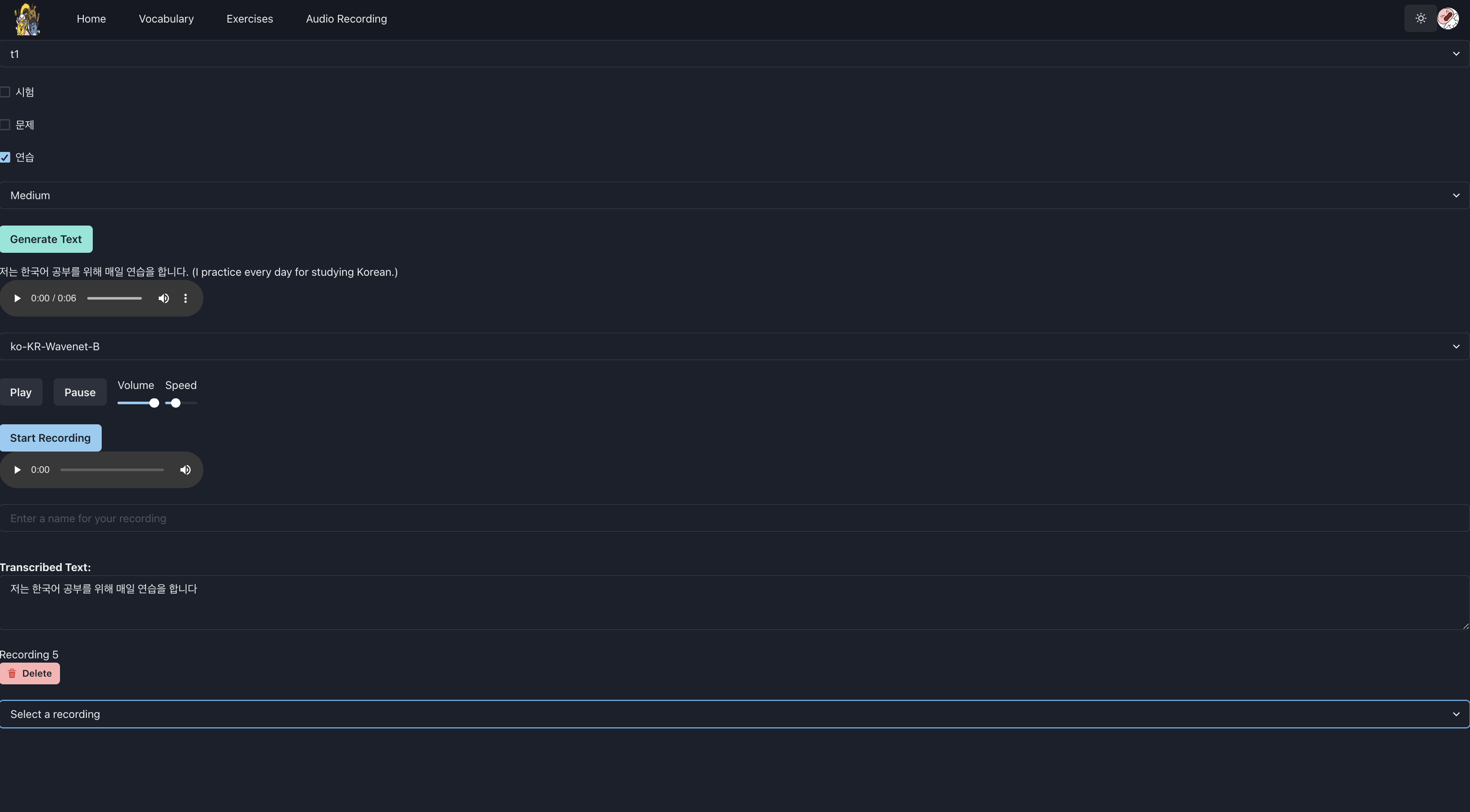The width and height of the screenshot is (1470, 812).
Task: Open more options on generated audio player
Action: tap(186, 298)
